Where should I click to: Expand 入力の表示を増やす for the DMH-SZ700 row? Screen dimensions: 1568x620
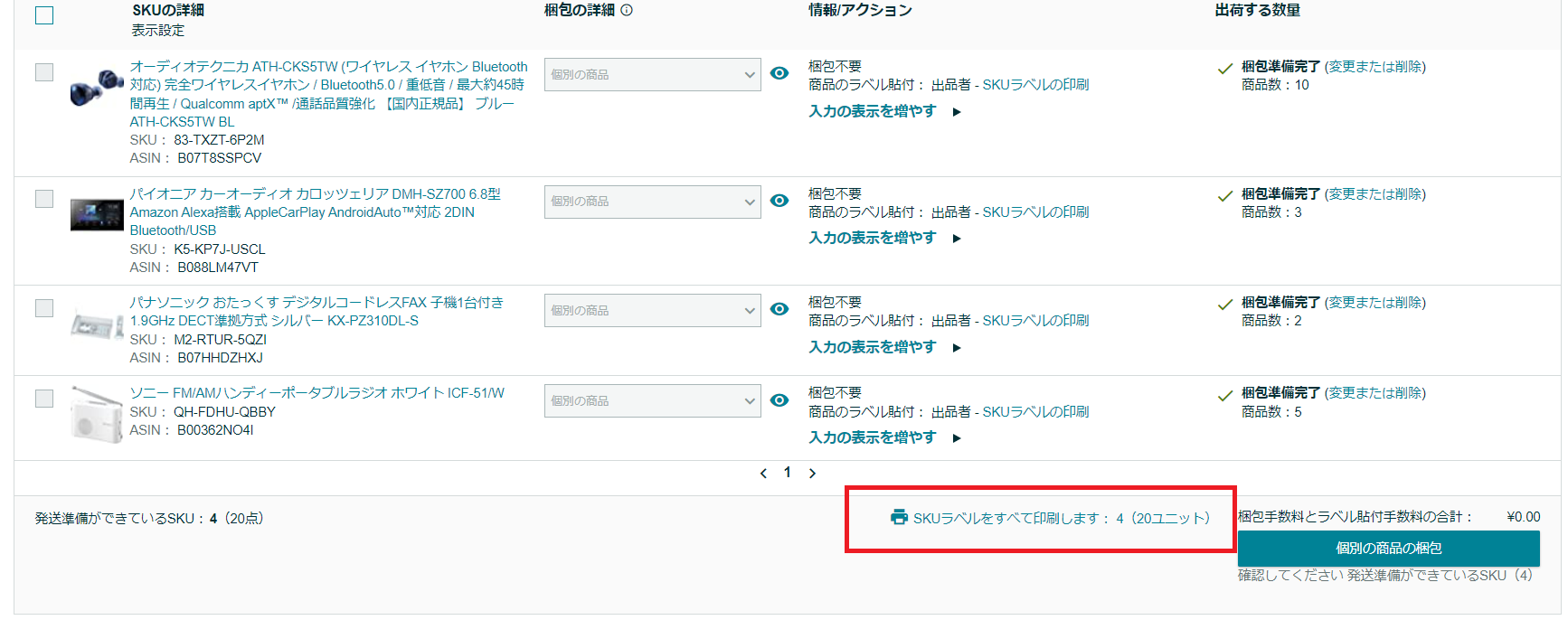pyautogui.click(x=884, y=238)
